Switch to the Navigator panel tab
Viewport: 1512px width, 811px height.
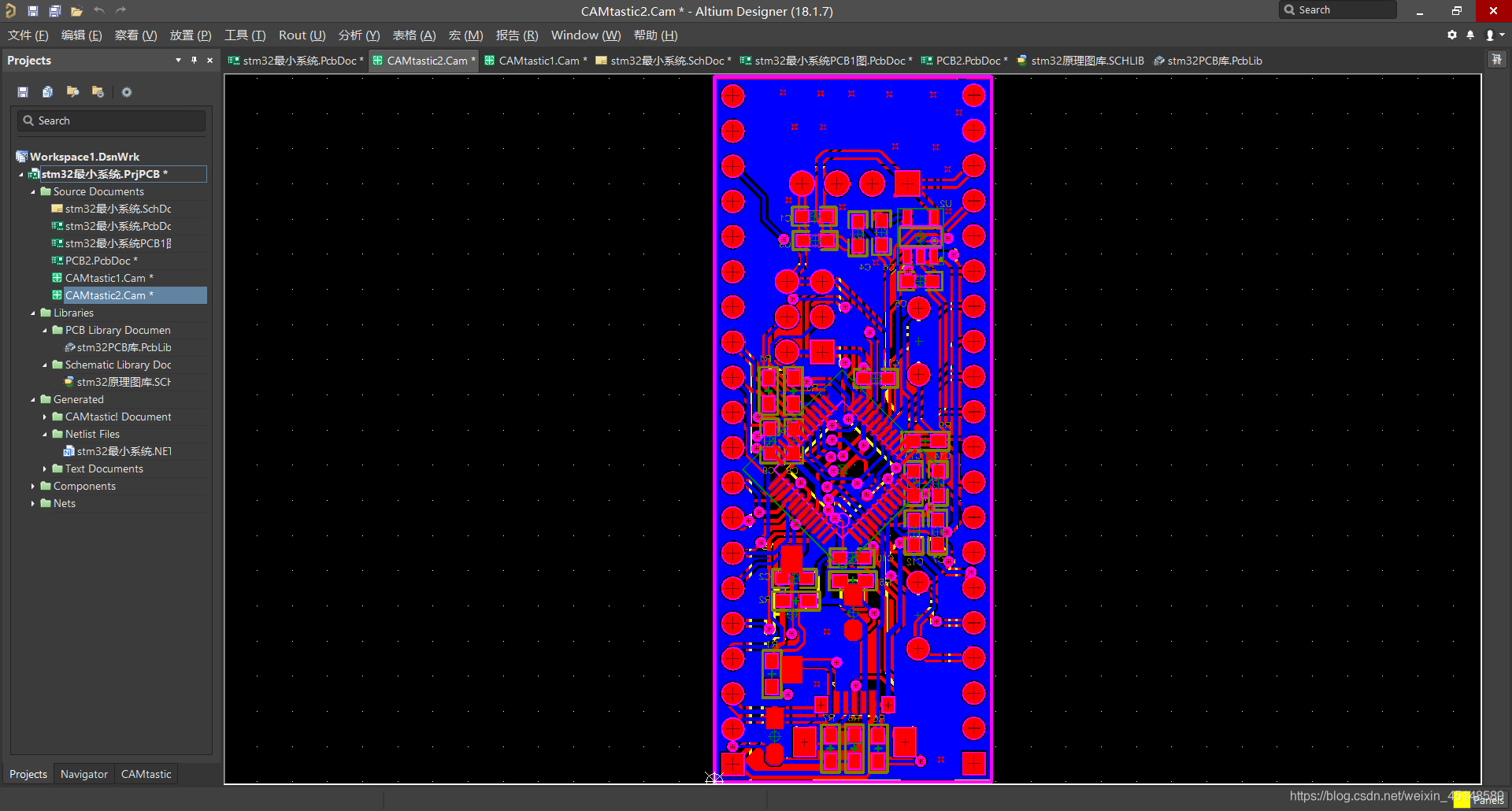[83, 774]
